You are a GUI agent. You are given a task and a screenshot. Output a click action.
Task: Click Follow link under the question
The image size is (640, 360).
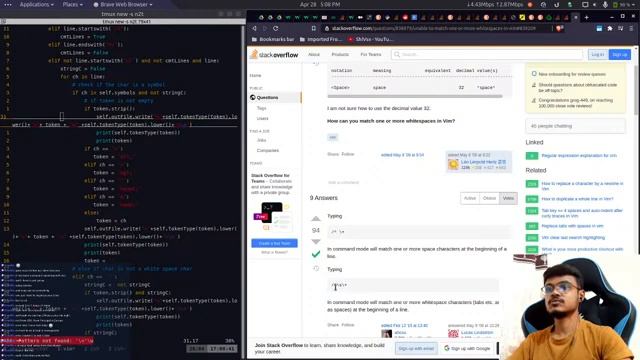(x=348, y=154)
